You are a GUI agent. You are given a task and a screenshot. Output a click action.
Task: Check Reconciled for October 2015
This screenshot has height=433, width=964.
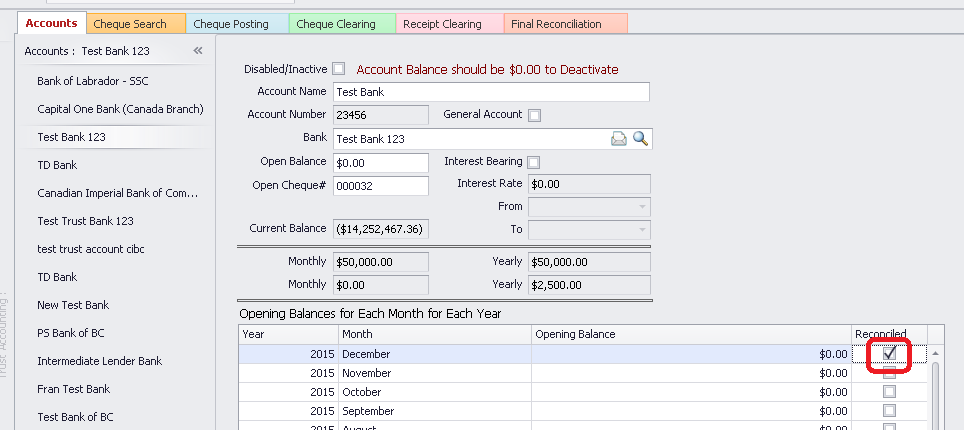click(x=889, y=392)
